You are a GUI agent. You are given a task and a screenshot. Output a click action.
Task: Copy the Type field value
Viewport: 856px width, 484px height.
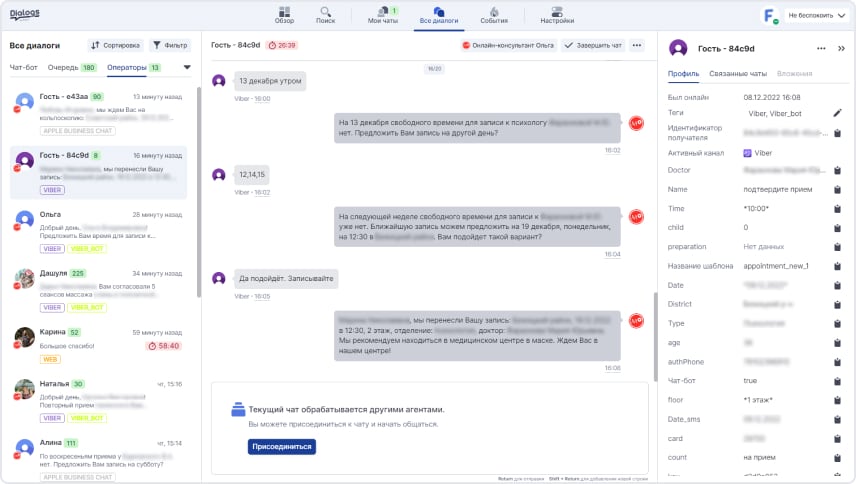pos(837,324)
